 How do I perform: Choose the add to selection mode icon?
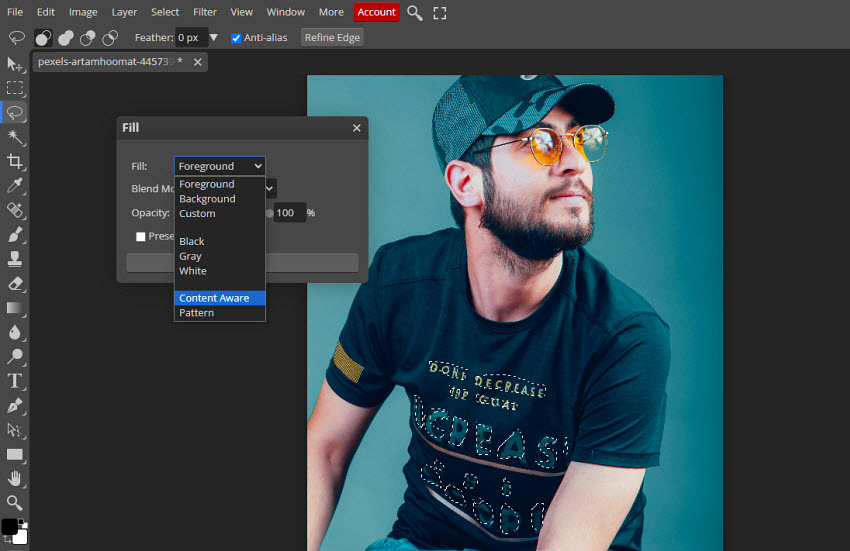[66, 37]
